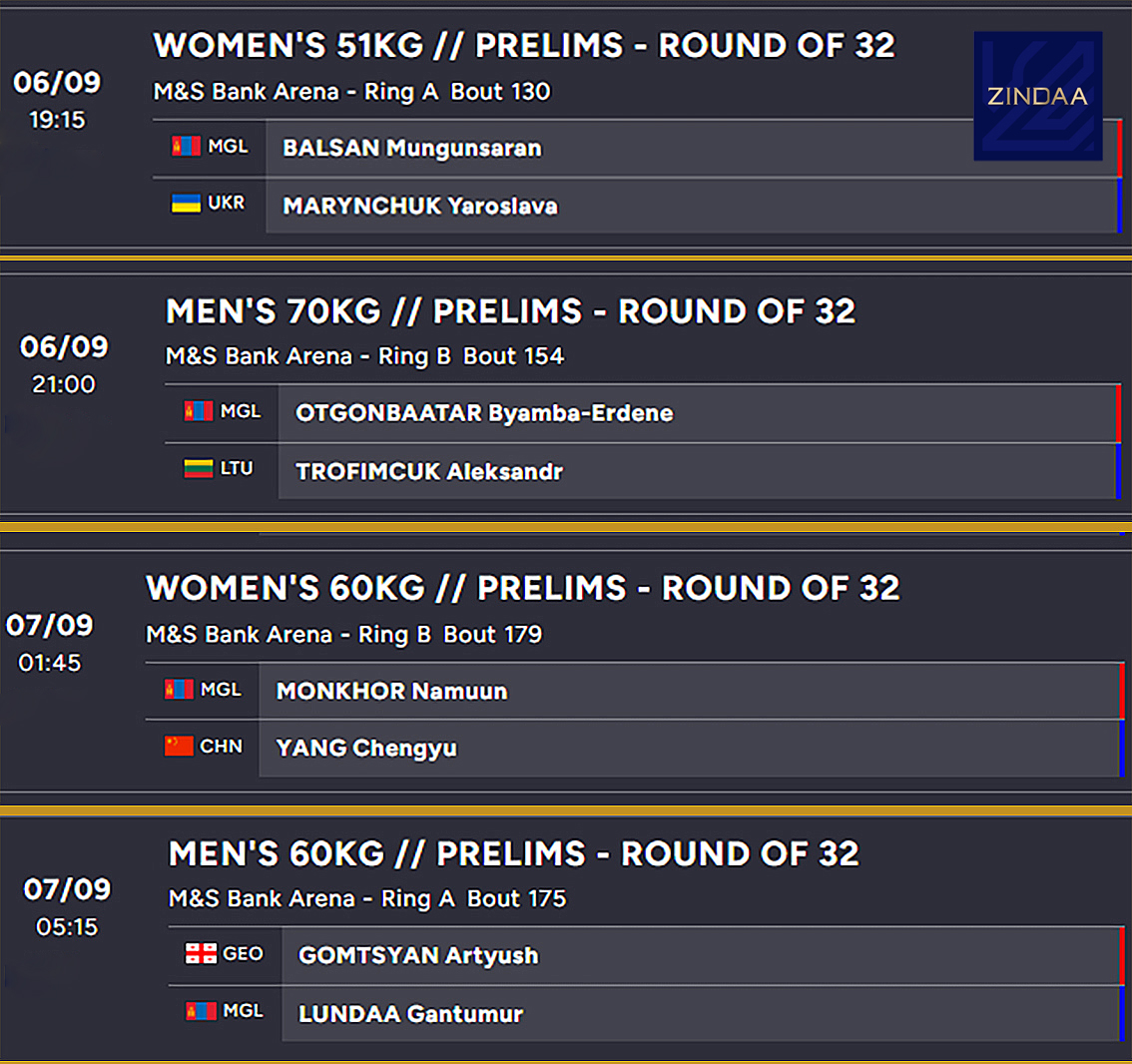Click the Men's 60KG Prelims heading
Screen dimensions: 1132x1064
click(513, 854)
